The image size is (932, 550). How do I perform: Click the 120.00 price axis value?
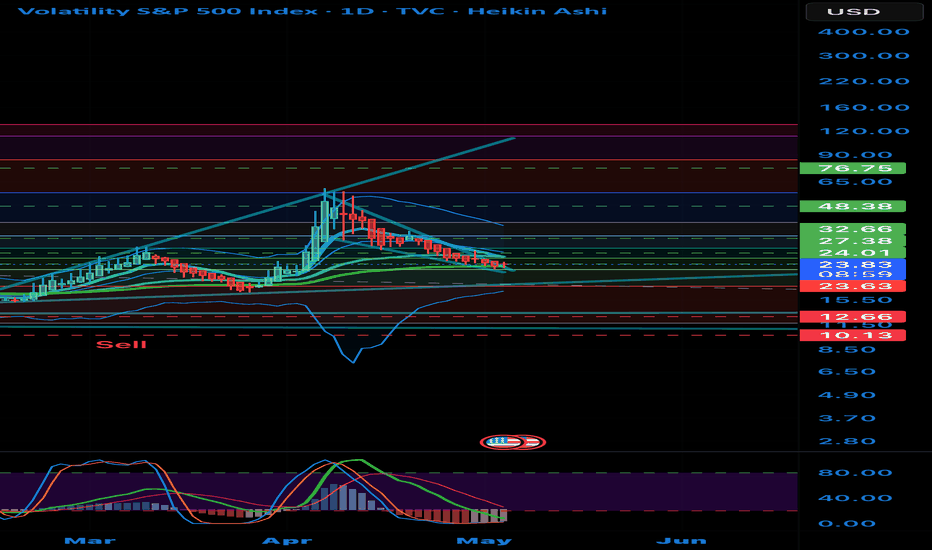point(864,131)
